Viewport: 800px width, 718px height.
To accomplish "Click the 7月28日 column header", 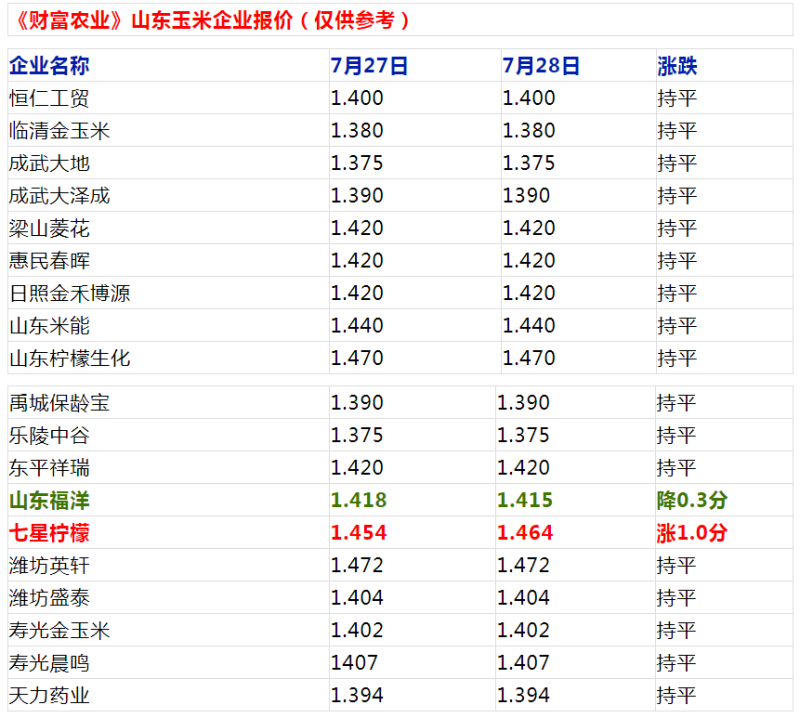I will click(x=541, y=66).
